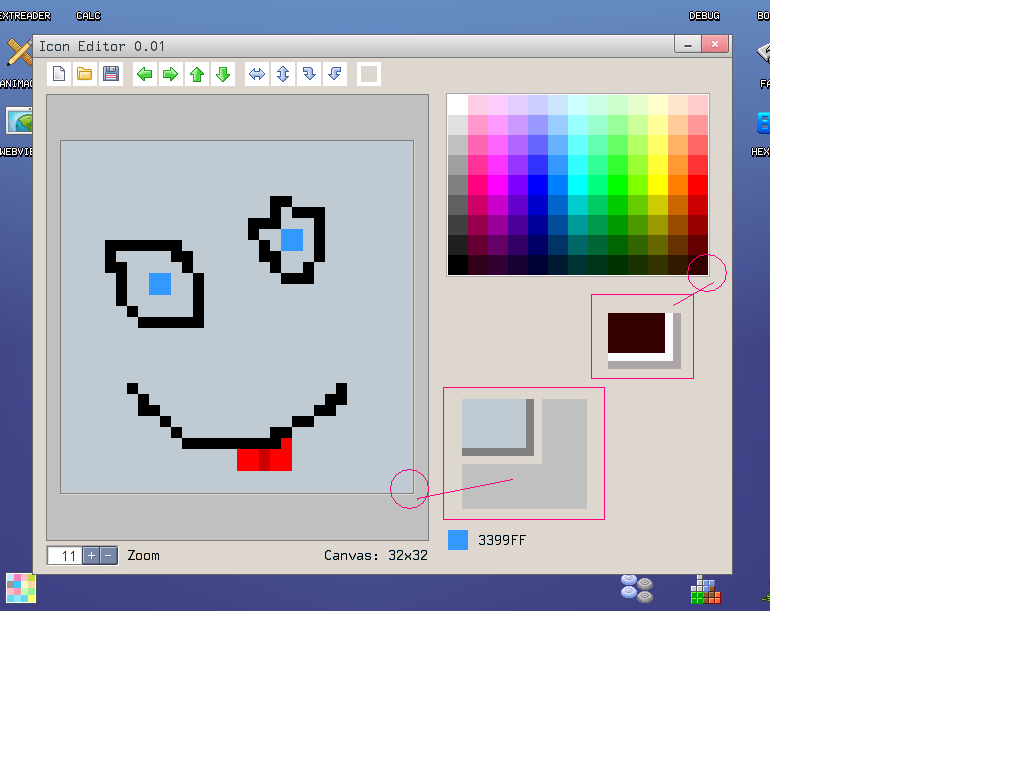Click the dark maroon active color box
Screen dimensions: 1024x768
click(636, 333)
